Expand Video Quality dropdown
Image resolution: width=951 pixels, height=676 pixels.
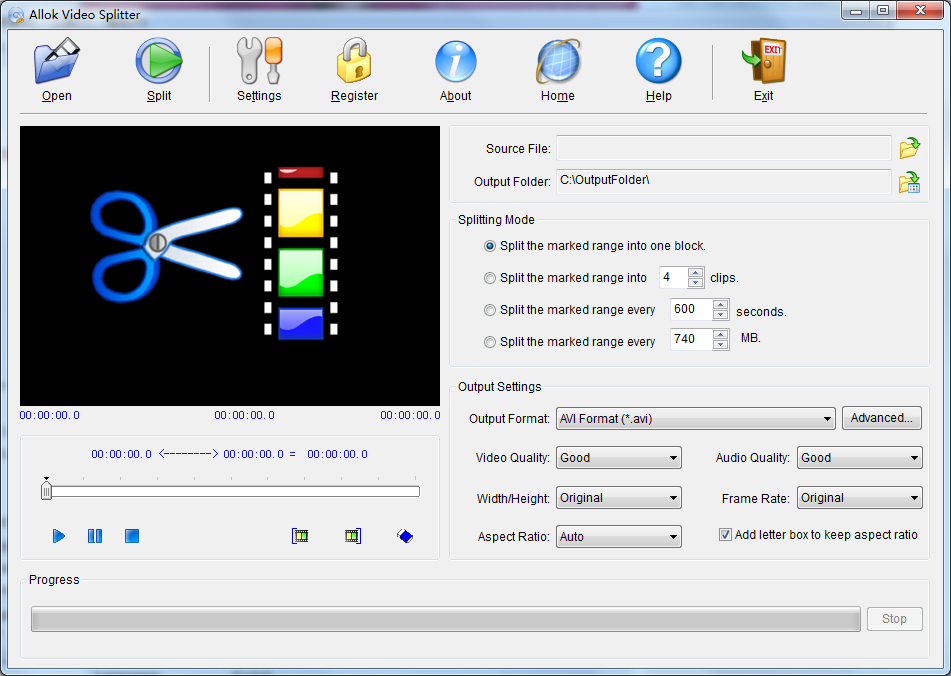click(619, 458)
